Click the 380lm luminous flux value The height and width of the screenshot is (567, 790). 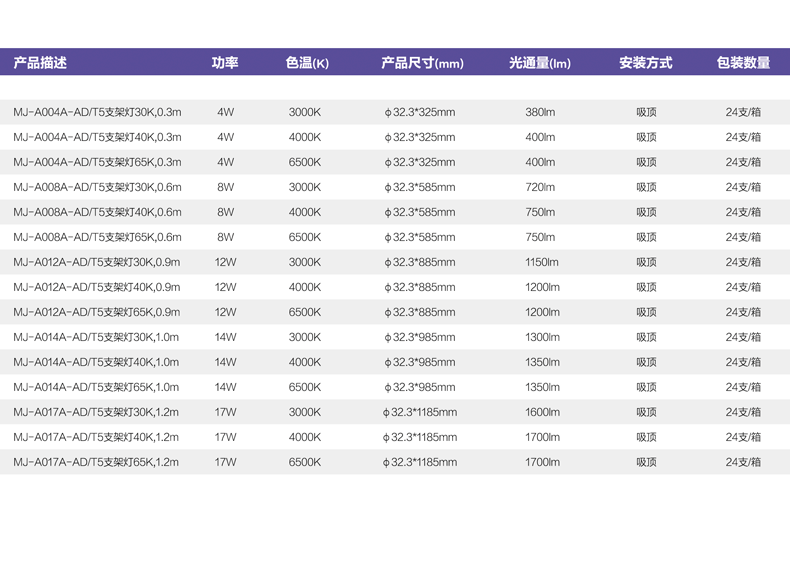pyautogui.click(x=540, y=112)
